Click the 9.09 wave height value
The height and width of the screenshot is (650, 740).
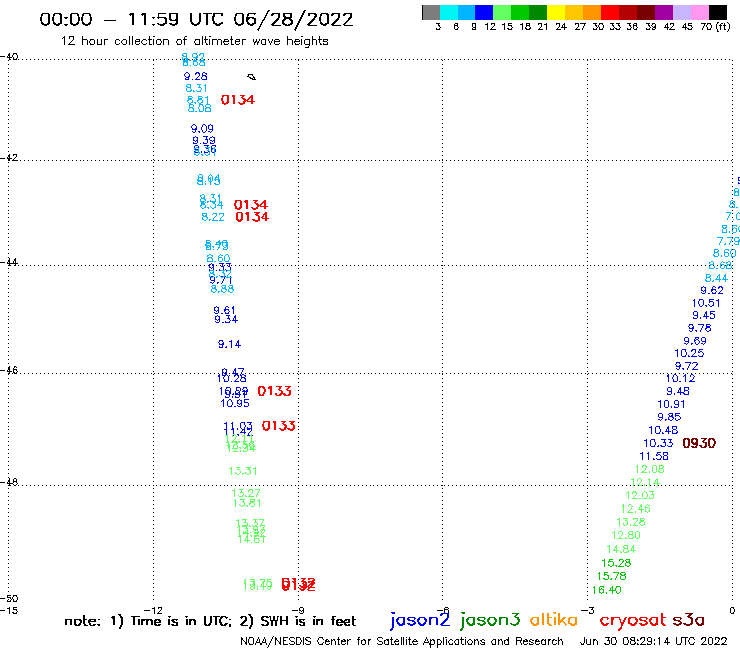[202, 128]
